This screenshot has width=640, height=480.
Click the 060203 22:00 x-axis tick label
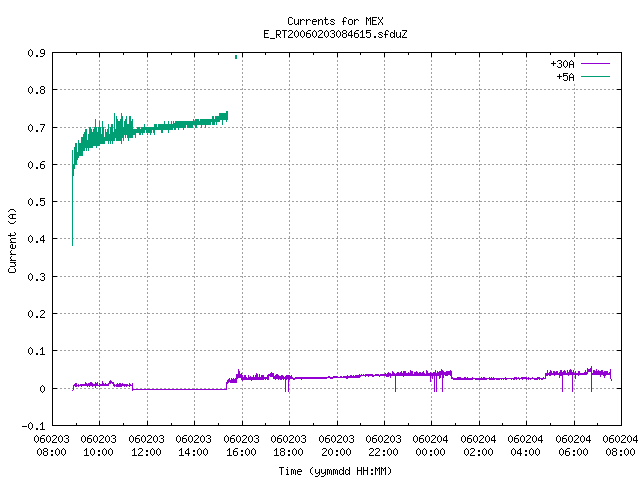coord(383,446)
